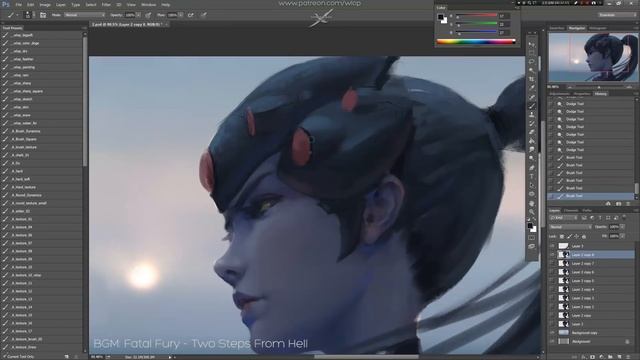Select the Clone Stamp tool
This screenshot has height=360, width=640.
click(531, 115)
